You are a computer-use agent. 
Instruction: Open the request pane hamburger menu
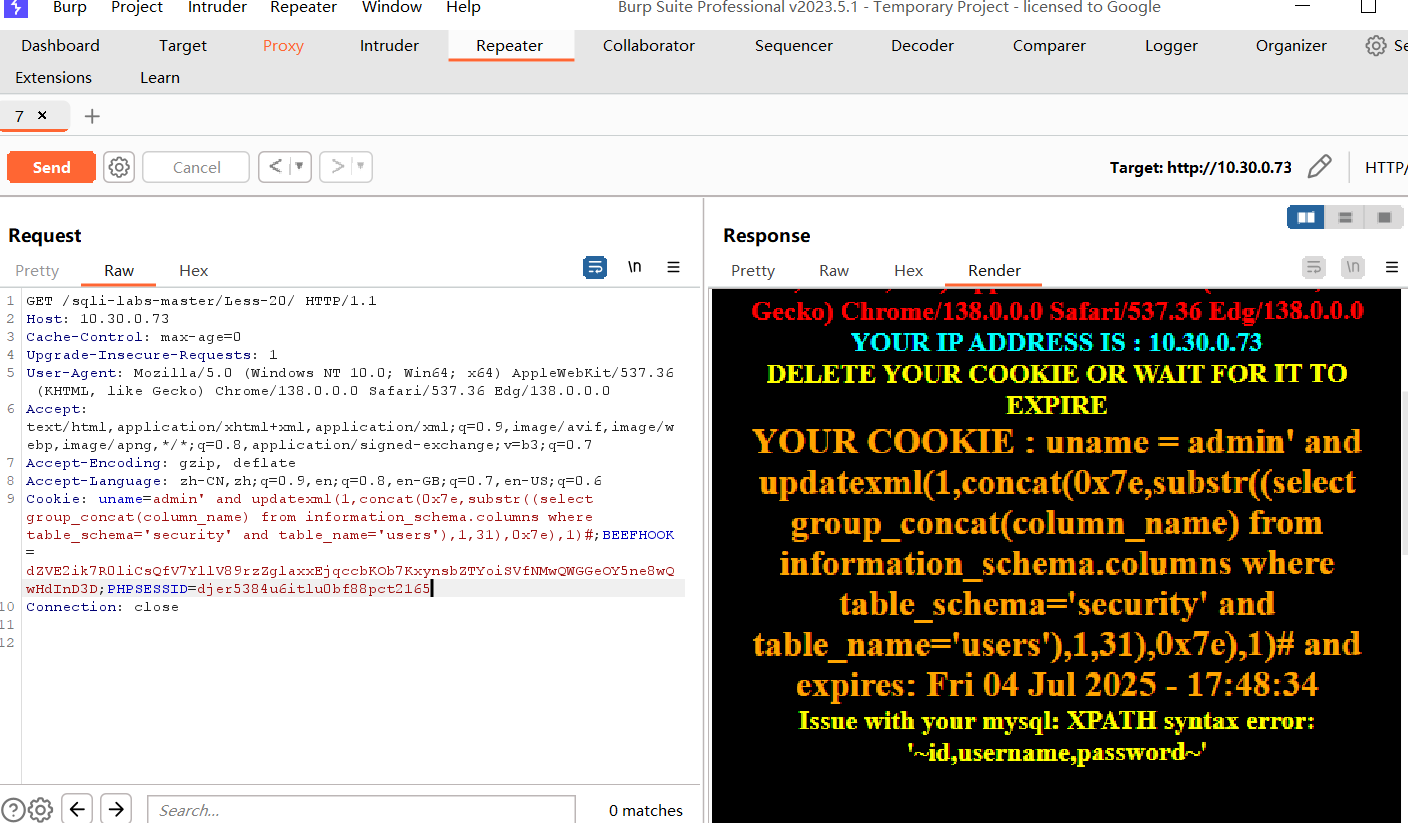point(674,267)
